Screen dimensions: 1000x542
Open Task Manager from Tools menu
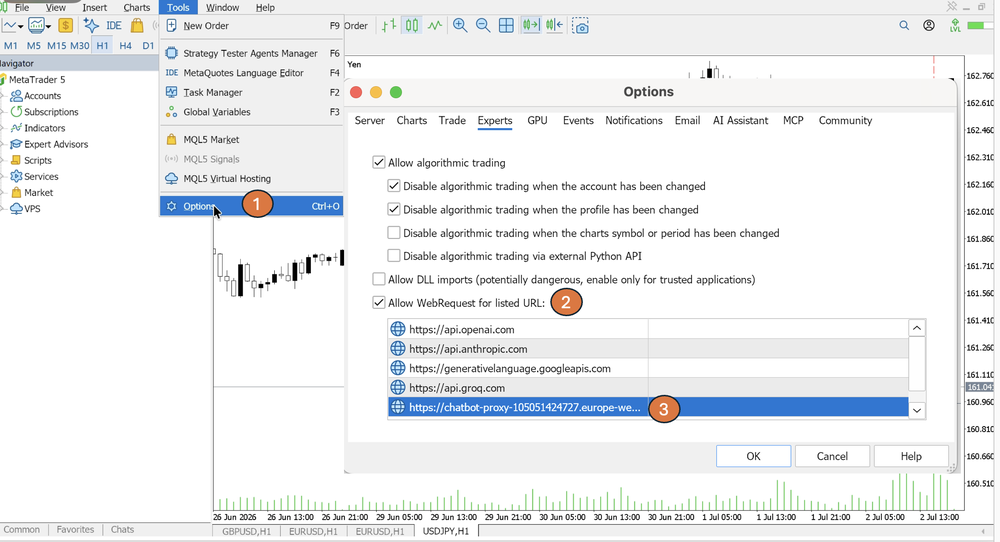tap(251, 92)
